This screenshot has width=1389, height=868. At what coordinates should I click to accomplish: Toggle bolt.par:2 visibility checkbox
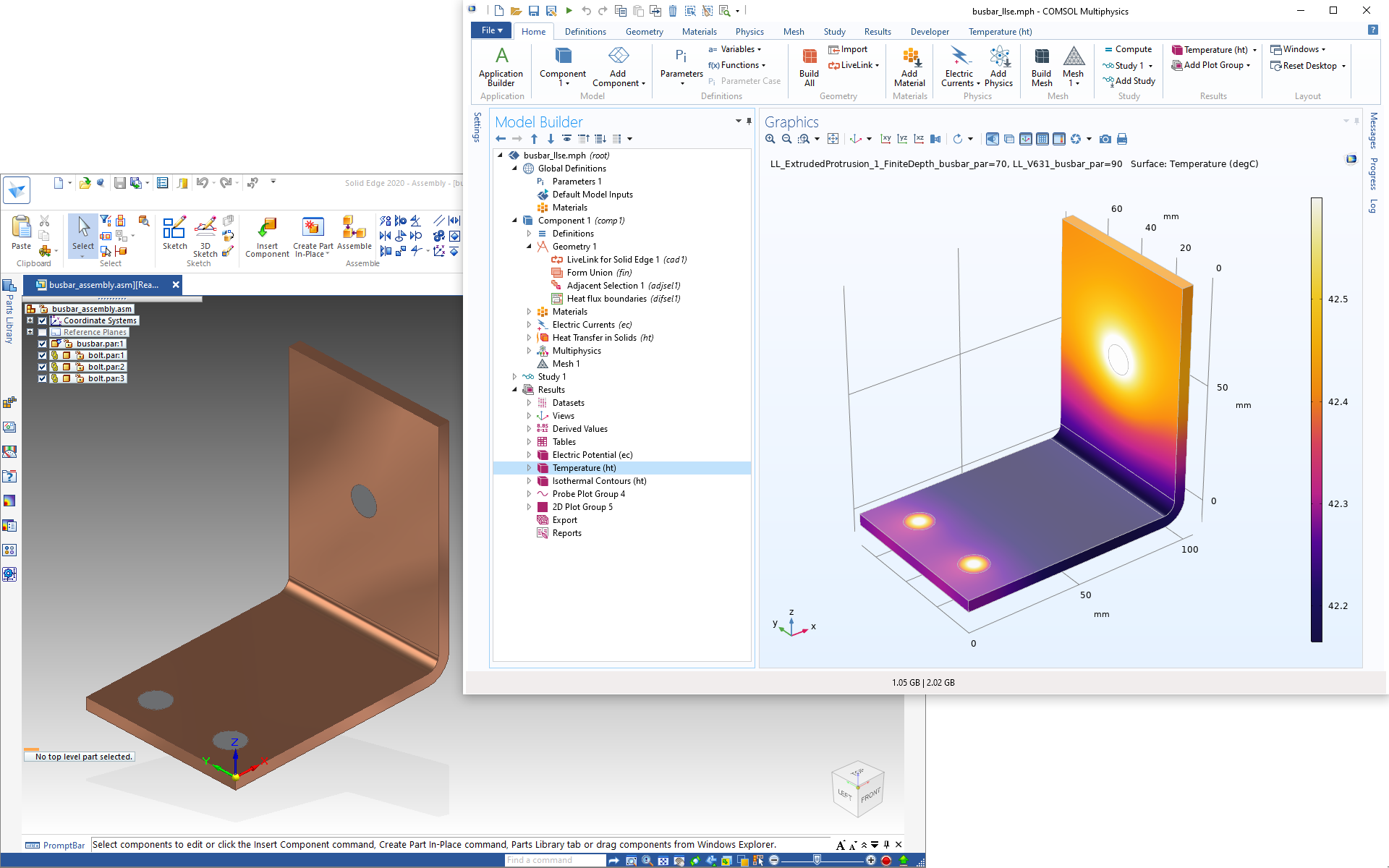[x=43, y=367]
